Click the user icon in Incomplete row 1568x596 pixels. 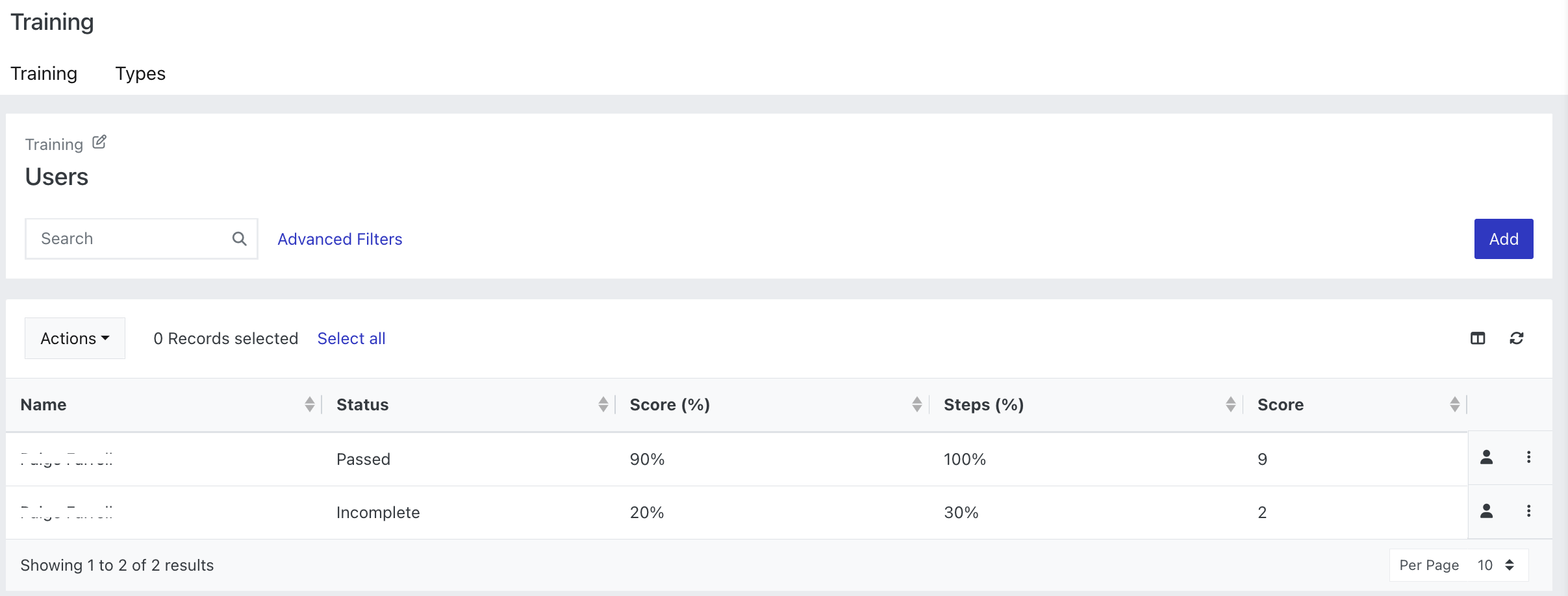[x=1486, y=512]
